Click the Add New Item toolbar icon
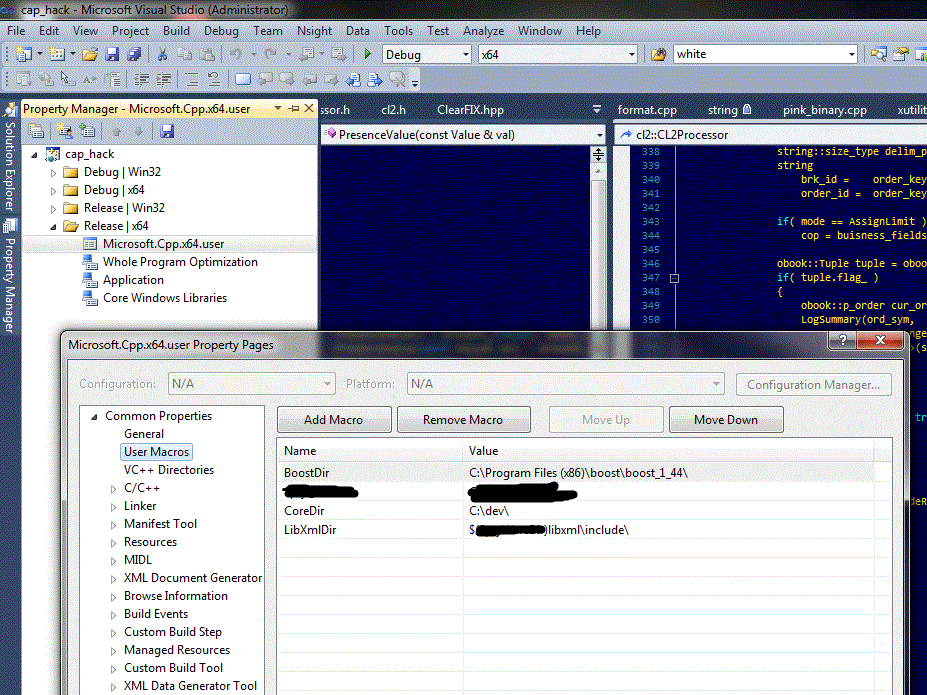 (x=57, y=54)
